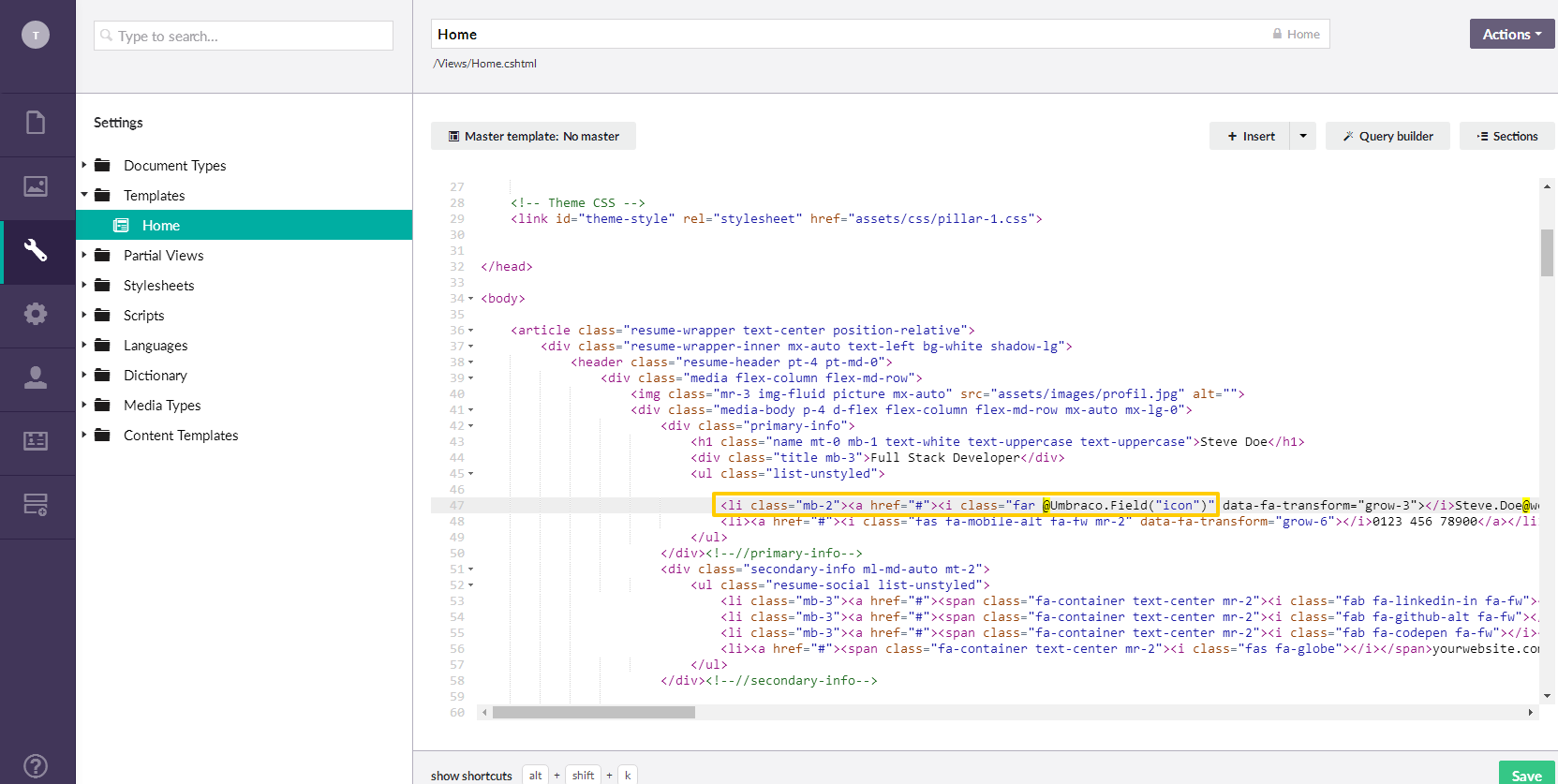Click the vertical scrollbar thumb in editor
The image size is (1558, 784).
[x=1547, y=252]
